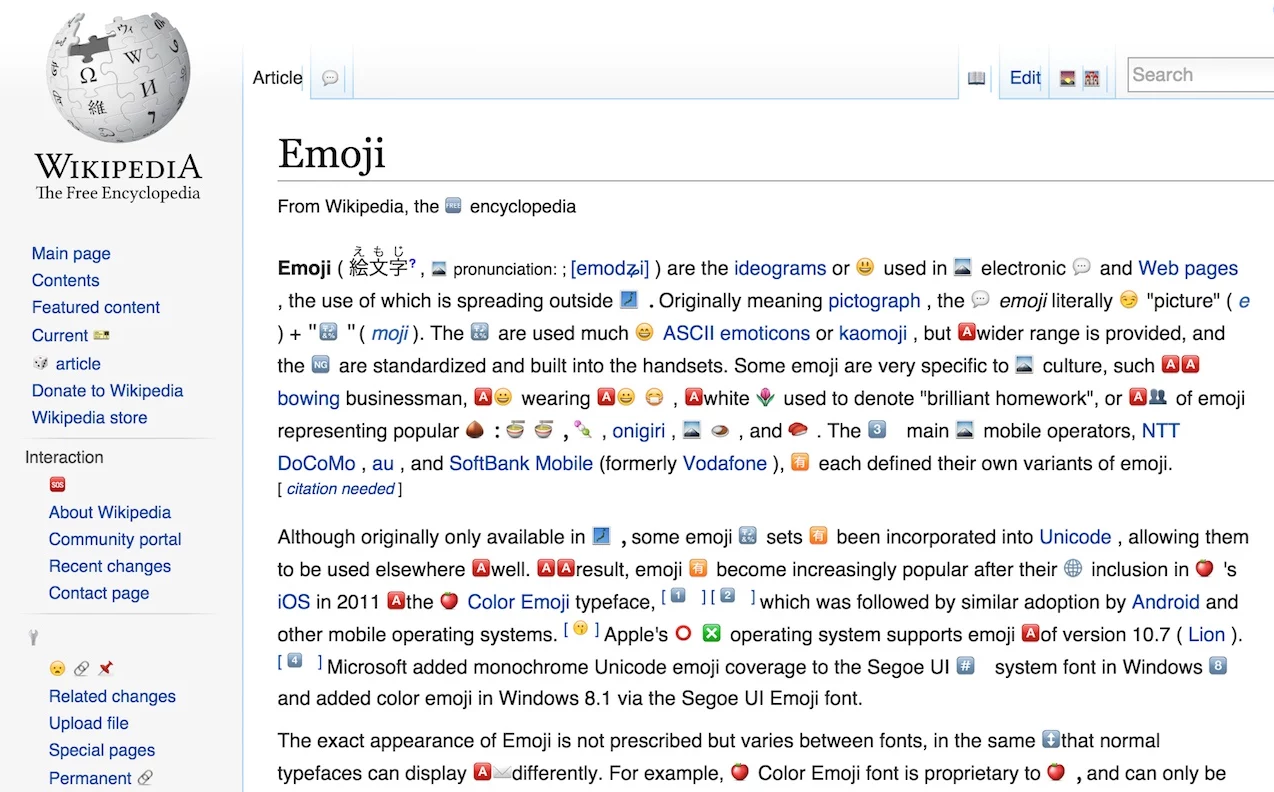Click the frowning face emoji in the sidebar tools
The width and height of the screenshot is (1274, 792).
(x=57, y=668)
